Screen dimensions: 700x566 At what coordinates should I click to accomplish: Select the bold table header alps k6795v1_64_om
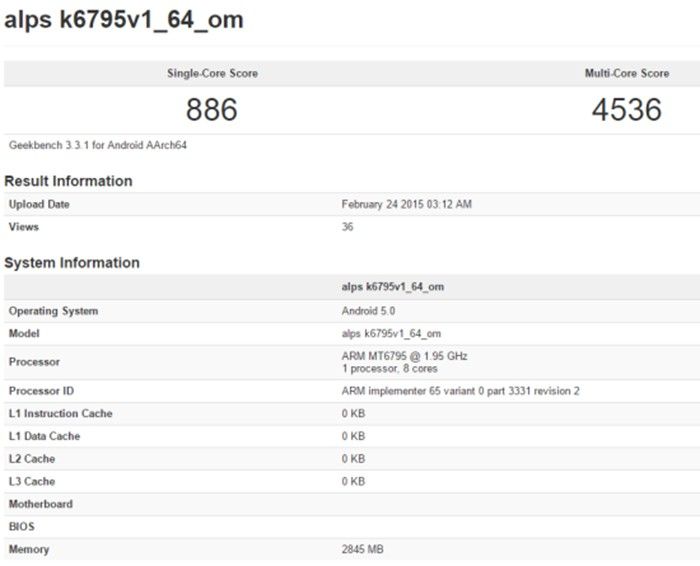(x=393, y=287)
